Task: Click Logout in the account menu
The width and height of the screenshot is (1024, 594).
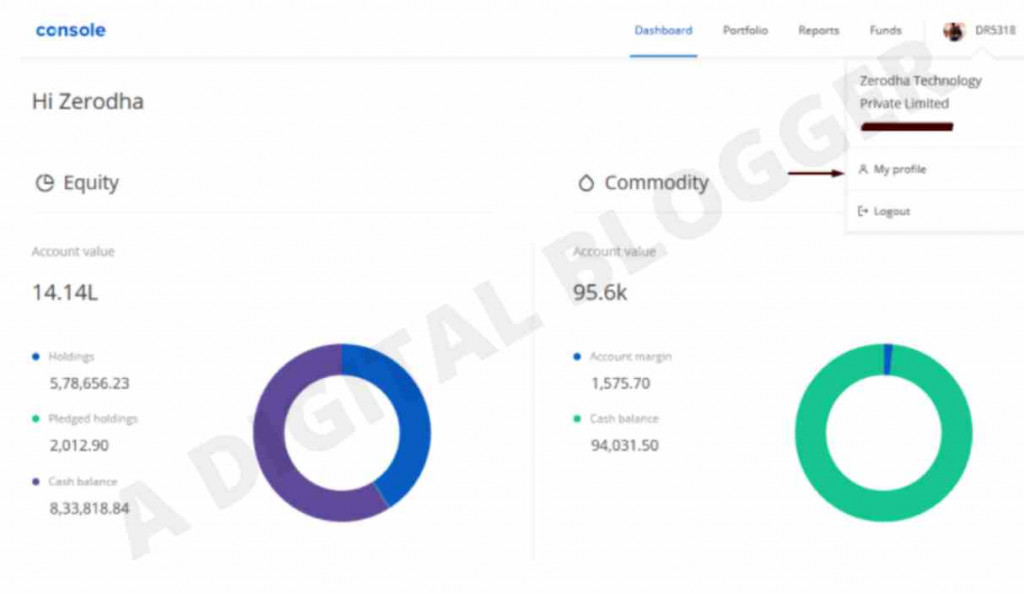Action: [893, 211]
